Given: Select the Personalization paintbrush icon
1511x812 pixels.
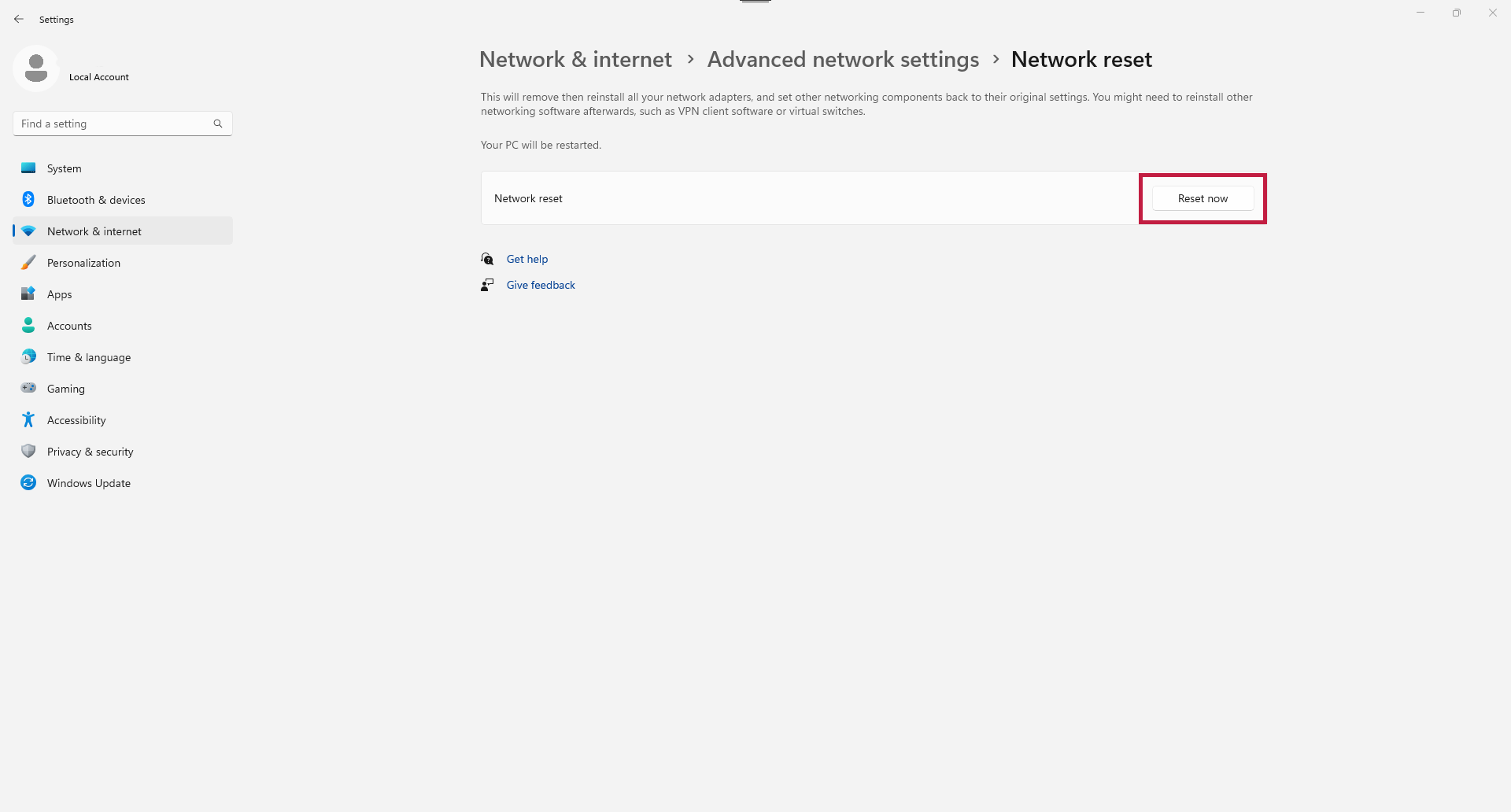Looking at the screenshot, I should click(x=28, y=263).
